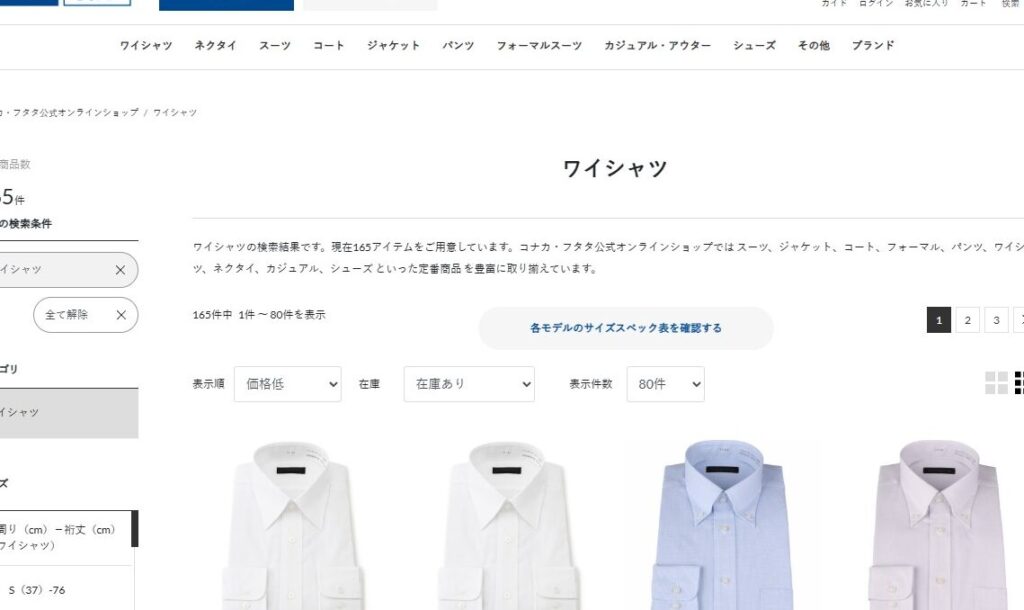Click 各モデルのサイズスペック表を確認する button
This screenshot has height=610, width=1024.
pyautogui.click(x=626, y=328)
